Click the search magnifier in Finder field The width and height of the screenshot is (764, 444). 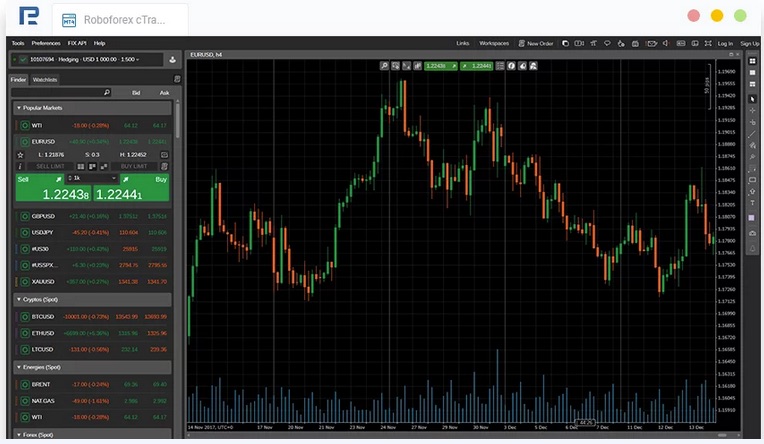pyautogui.click(x=107, y=92)
